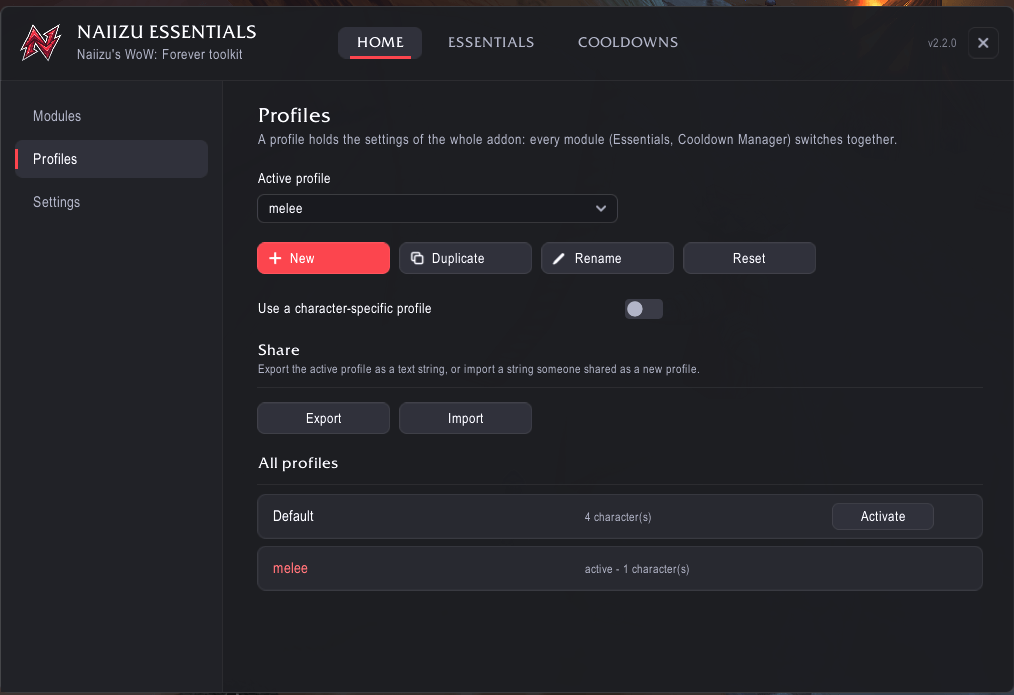Click 'Naiizu's WoW: Forever toolkit' subtitle
Screen dimensions: 1014x695
[160, 54]
